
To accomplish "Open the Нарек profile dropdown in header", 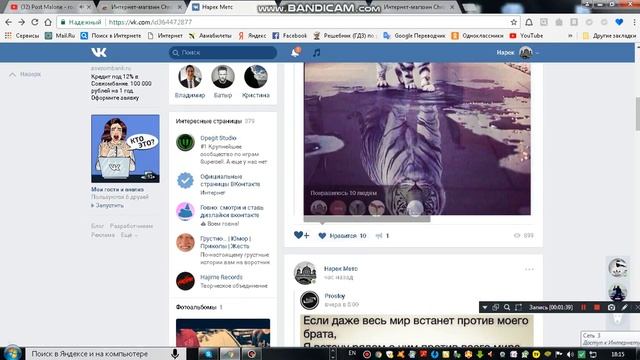I will (x=518, y=52).
